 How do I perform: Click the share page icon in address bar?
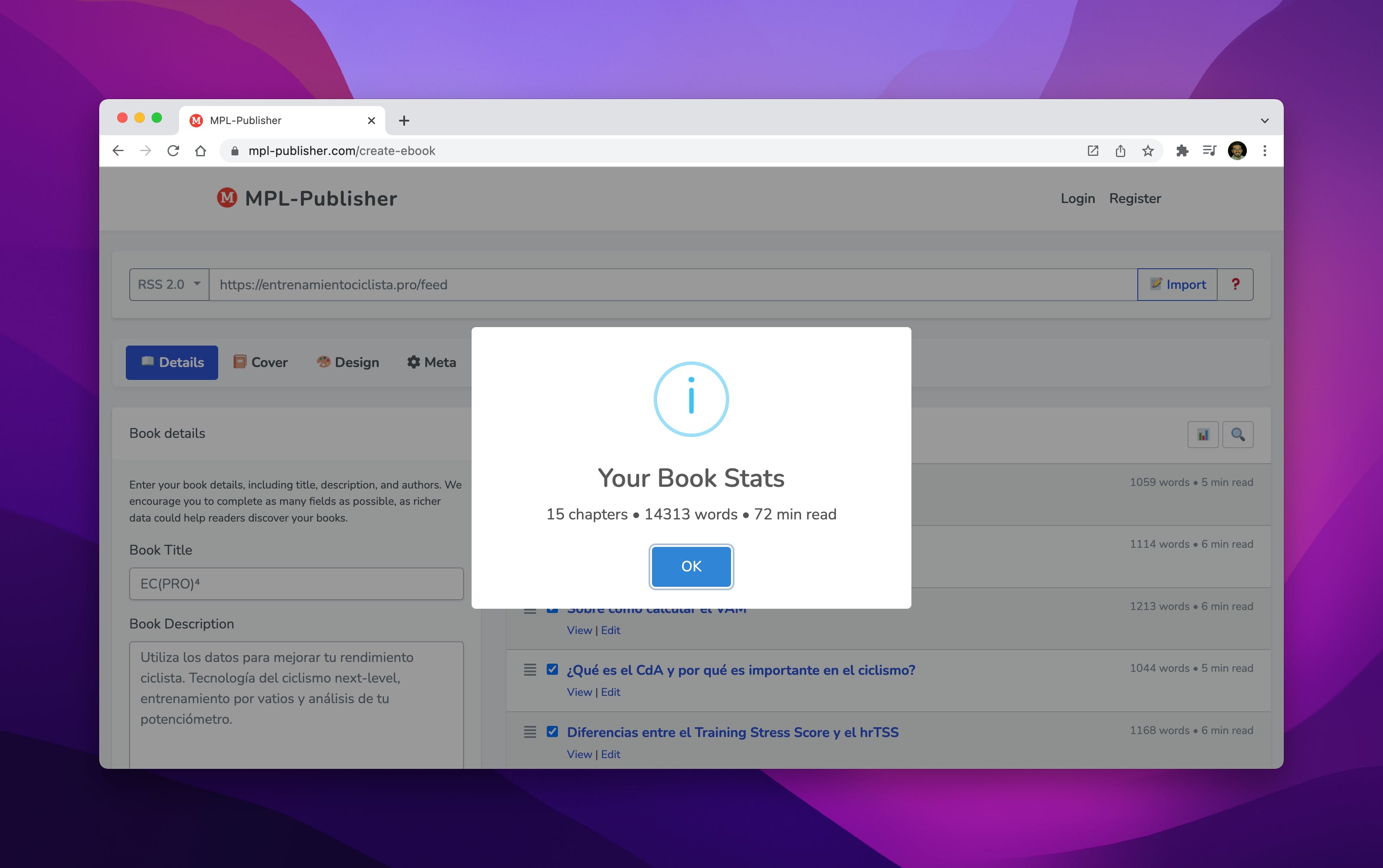(x=1120, y=151)
